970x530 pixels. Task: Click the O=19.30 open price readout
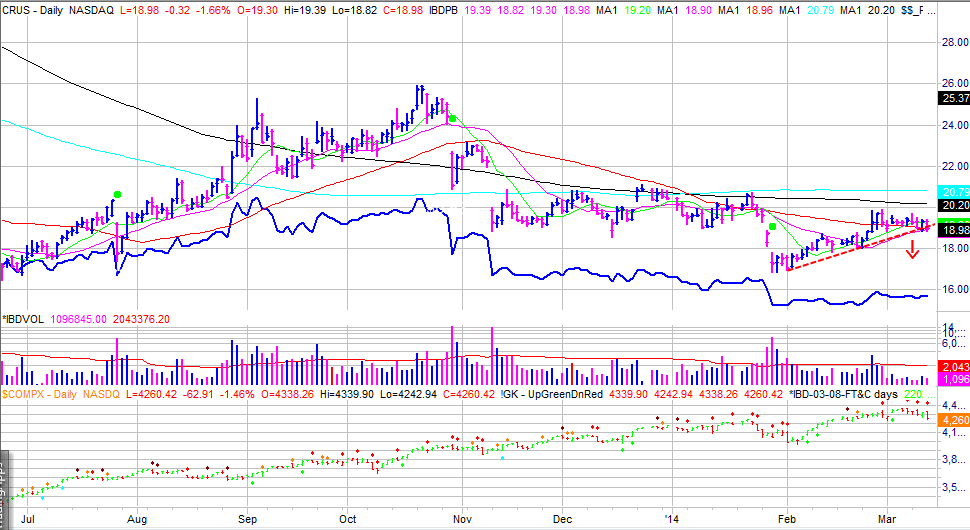(259, 10)
